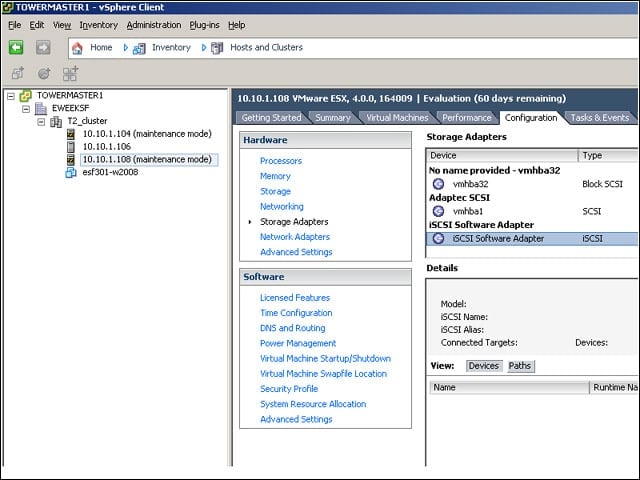Click the vmhba32 adapter icon

coord(438,184)
